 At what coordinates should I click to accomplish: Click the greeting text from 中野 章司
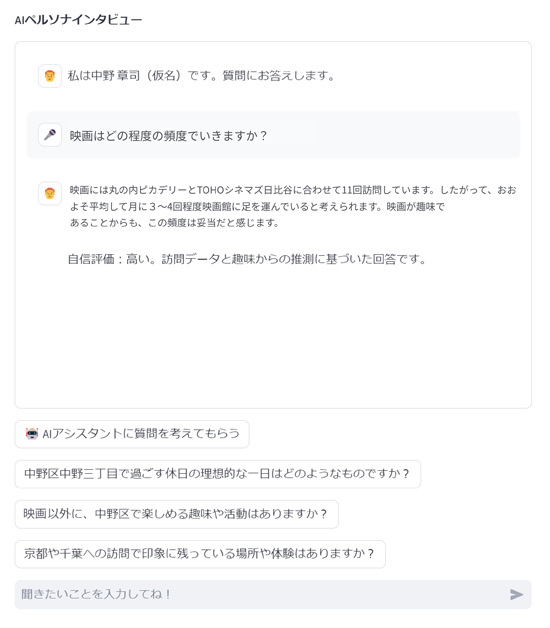(x=201, y=75)
